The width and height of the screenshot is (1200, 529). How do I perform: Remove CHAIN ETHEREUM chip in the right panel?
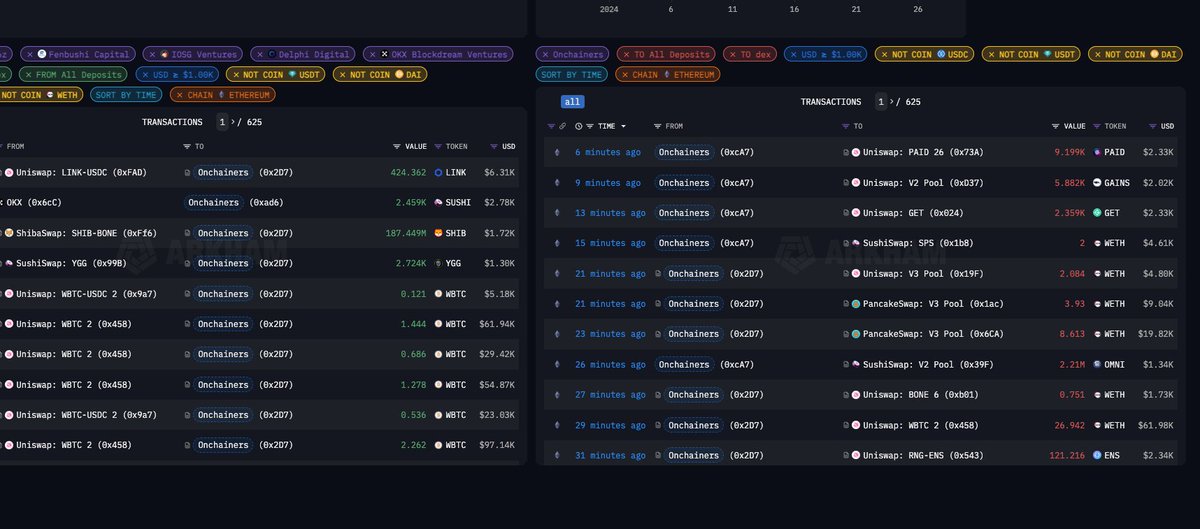coord(624,74)
